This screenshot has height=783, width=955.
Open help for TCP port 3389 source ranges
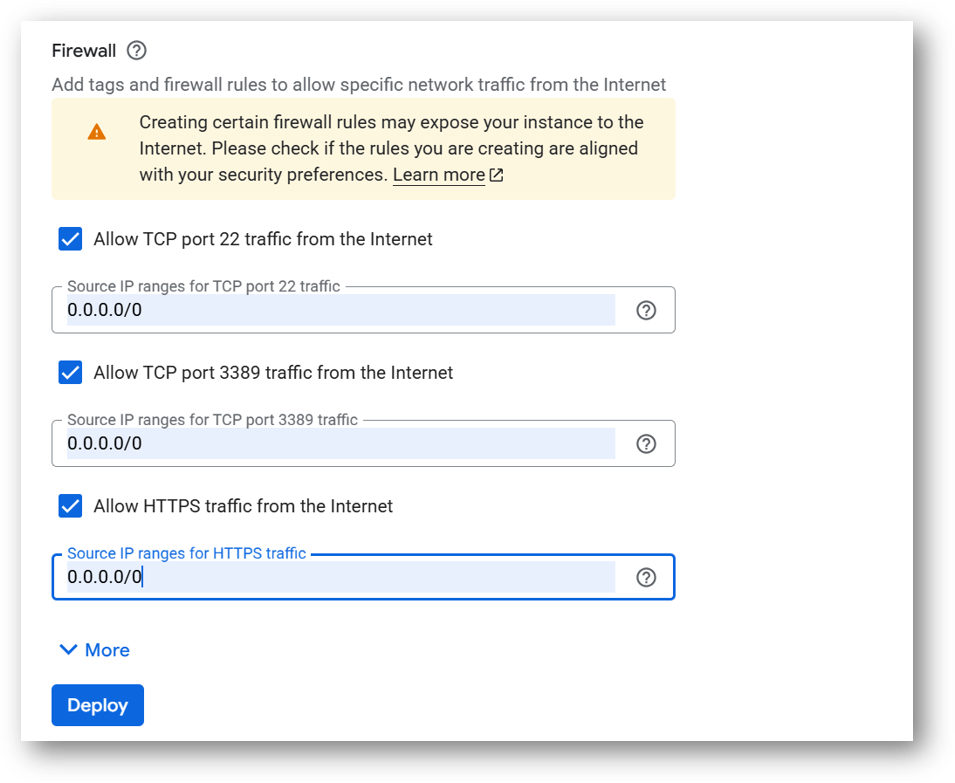point(646,444)
